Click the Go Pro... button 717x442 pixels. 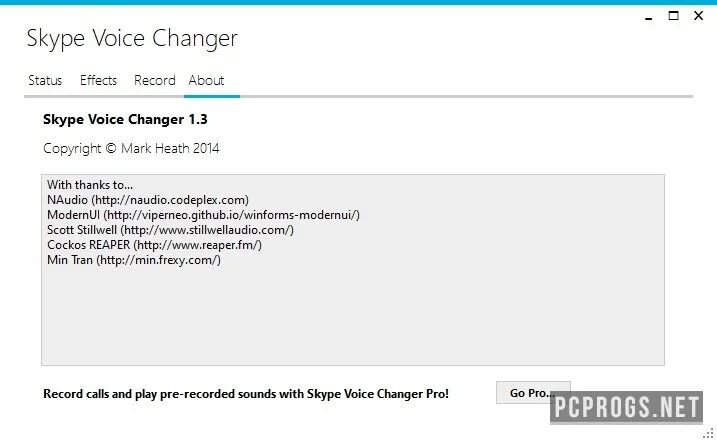533,393
